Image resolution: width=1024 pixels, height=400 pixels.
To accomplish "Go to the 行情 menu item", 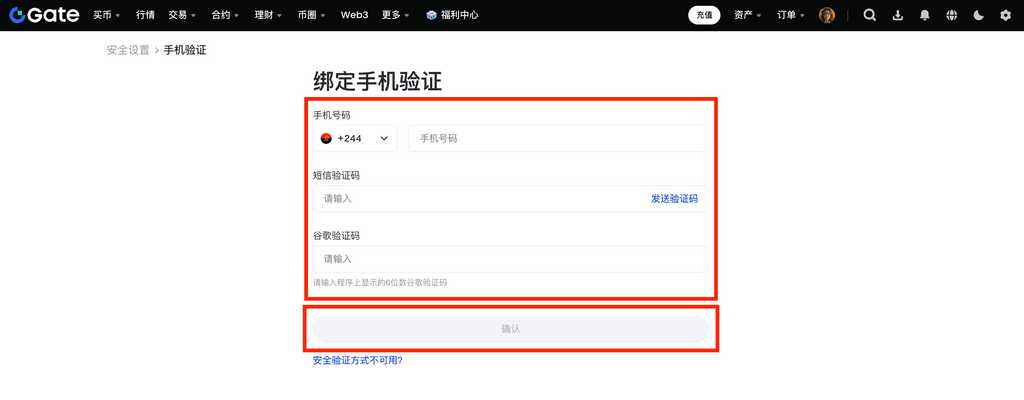I will click(x=146, y=15).
